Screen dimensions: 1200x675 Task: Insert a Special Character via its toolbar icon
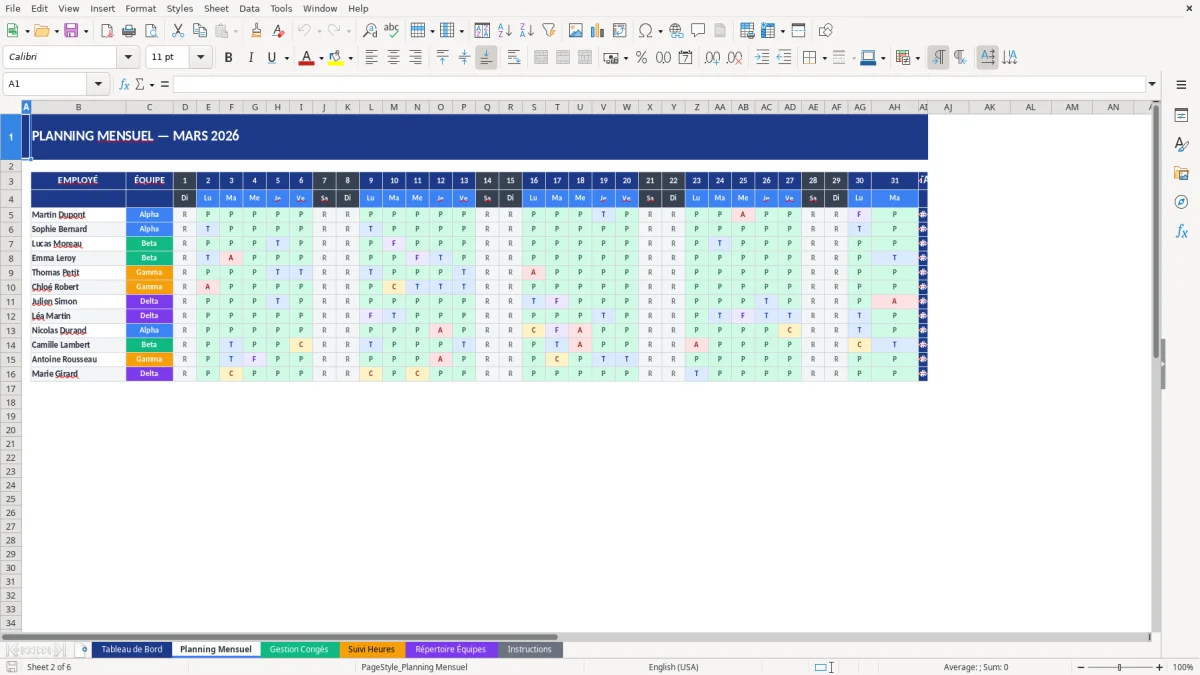pos(645,30)
